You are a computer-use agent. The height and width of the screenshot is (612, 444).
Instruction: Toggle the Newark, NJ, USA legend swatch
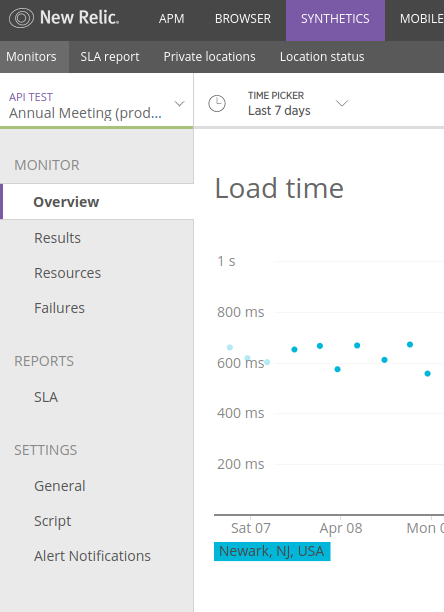272,552
